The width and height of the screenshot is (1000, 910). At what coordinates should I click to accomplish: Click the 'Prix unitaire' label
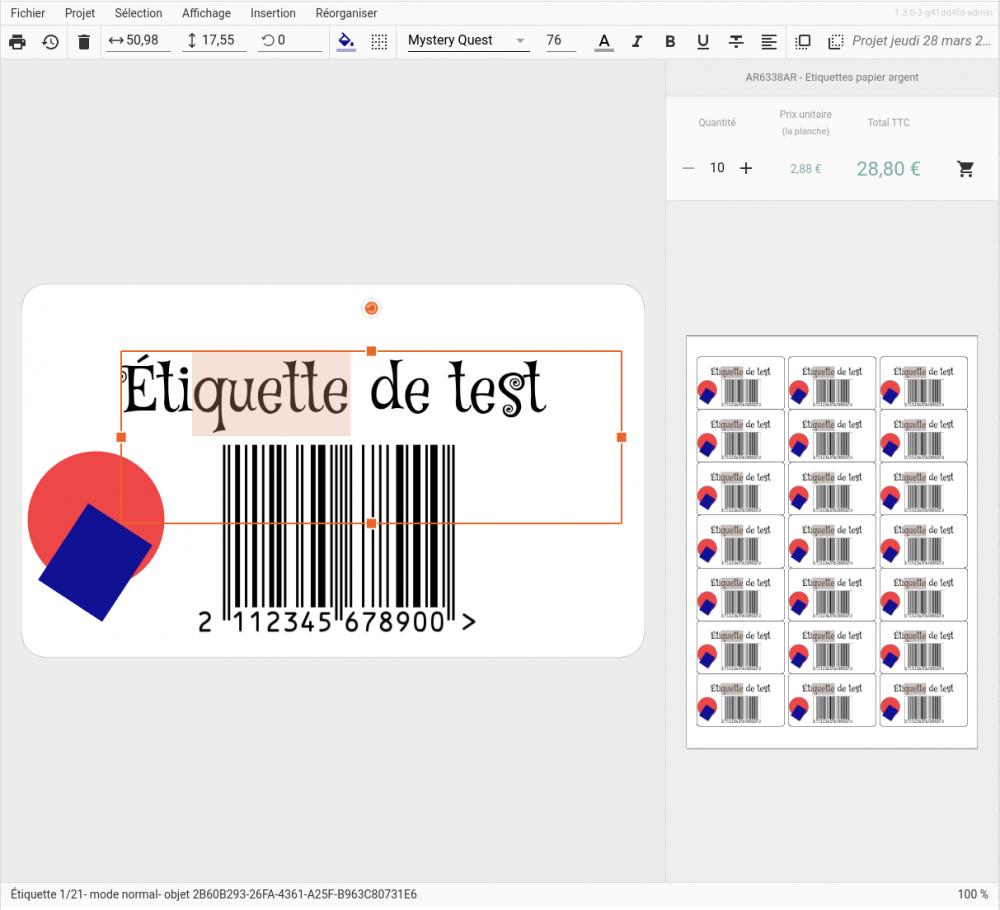(805, 114)
